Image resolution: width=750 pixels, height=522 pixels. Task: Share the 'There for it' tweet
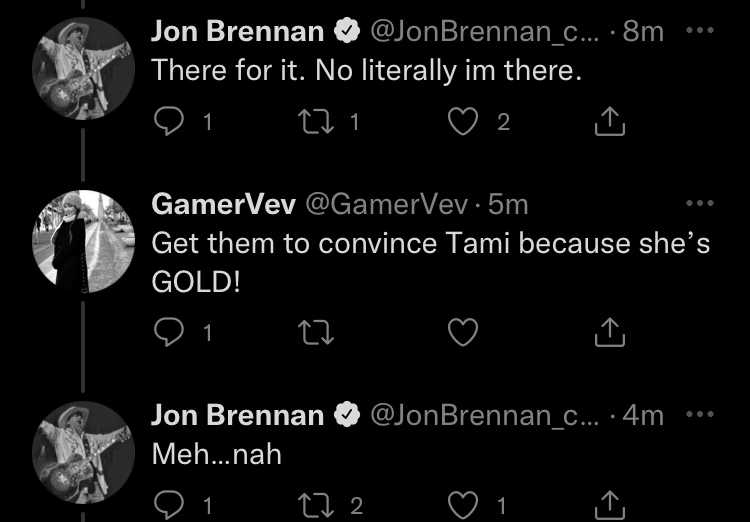[609, 122]
